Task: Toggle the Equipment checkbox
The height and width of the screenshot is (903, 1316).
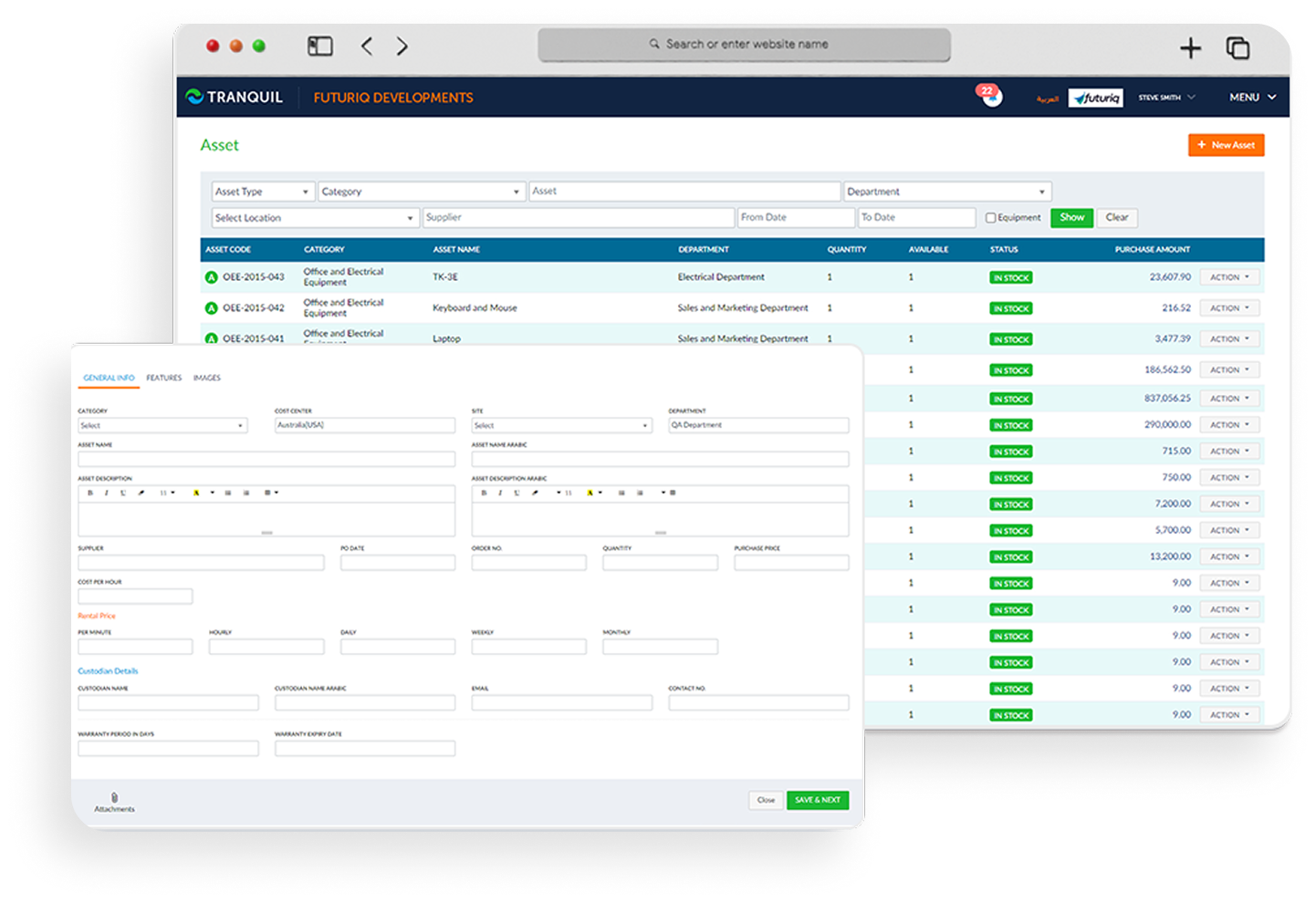Action: tap(990, 218)
